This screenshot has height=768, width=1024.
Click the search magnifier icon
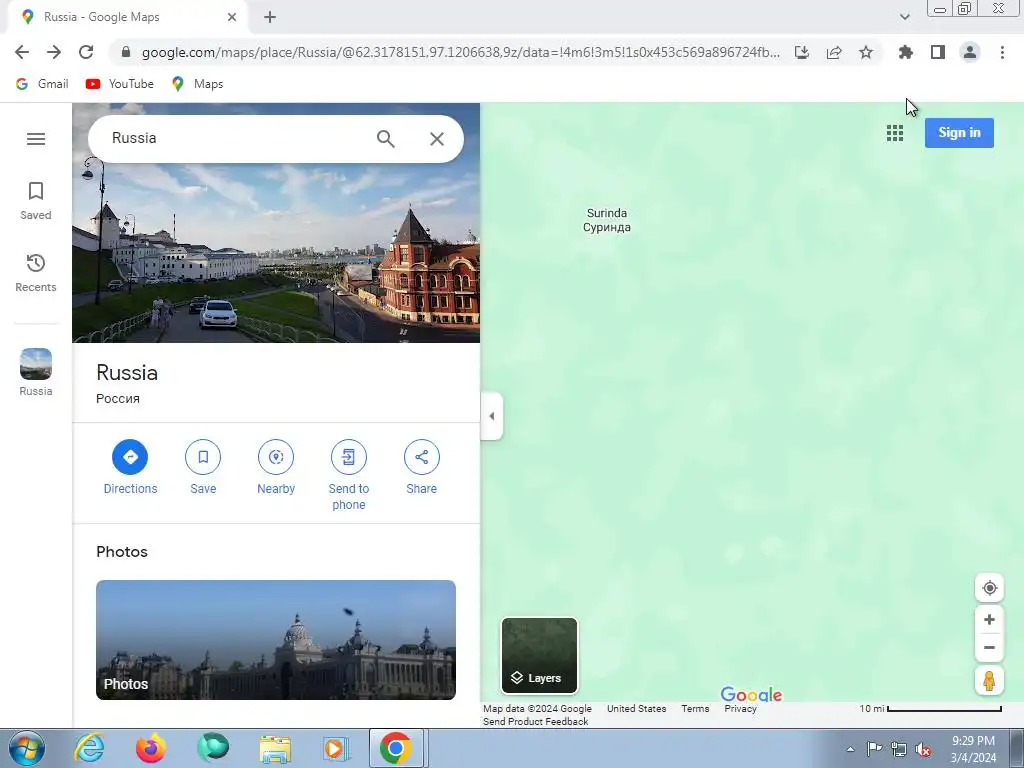385,138
